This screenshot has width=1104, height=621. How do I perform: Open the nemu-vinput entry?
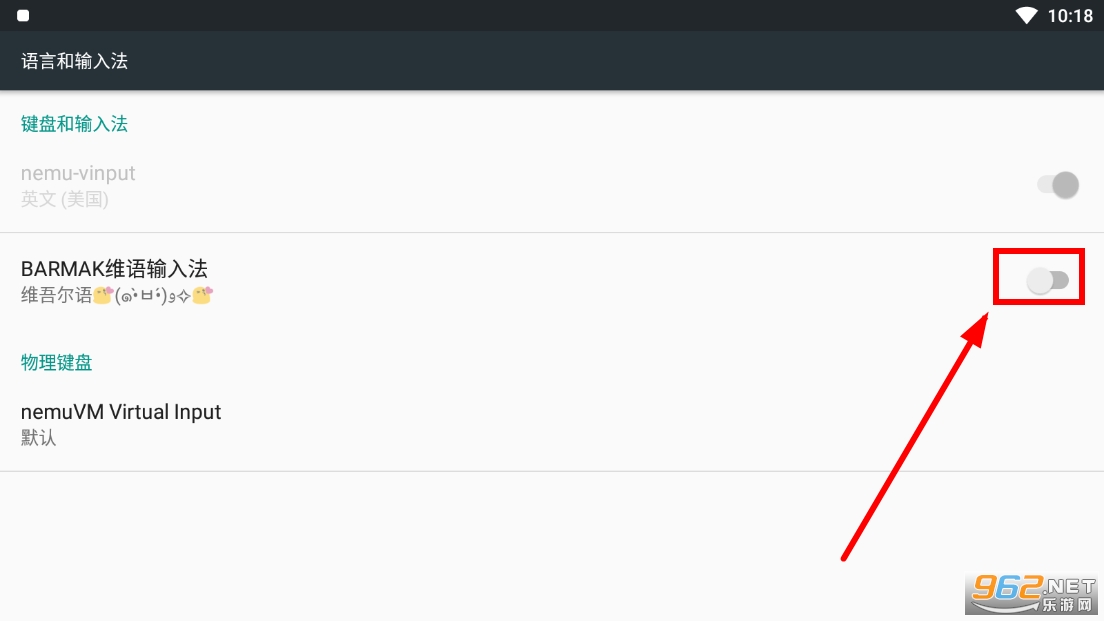(x=78, y=174)
